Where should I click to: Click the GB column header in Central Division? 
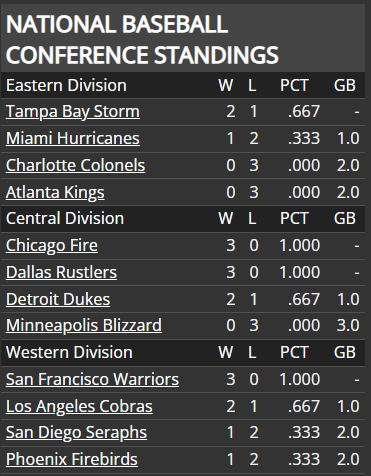[345, 218]
